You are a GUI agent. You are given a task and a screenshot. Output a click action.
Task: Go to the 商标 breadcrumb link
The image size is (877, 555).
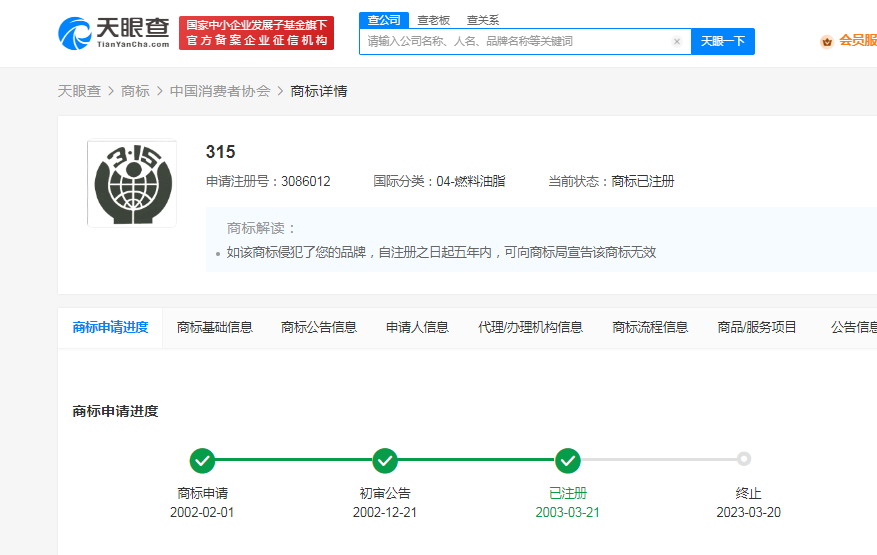(135, 91)
